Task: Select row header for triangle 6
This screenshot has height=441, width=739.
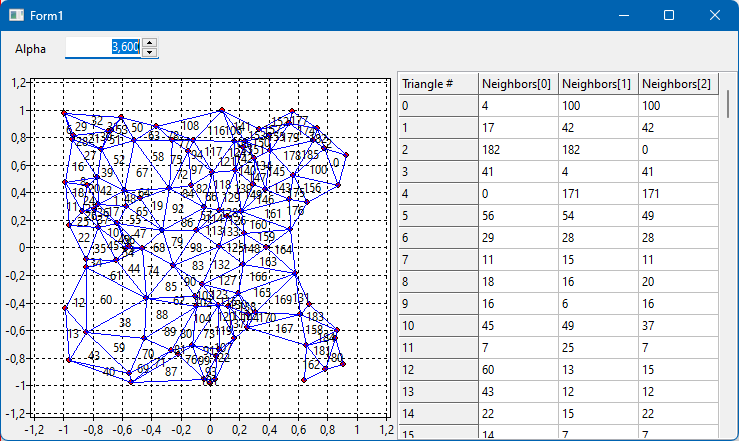Action: (438, 237)
